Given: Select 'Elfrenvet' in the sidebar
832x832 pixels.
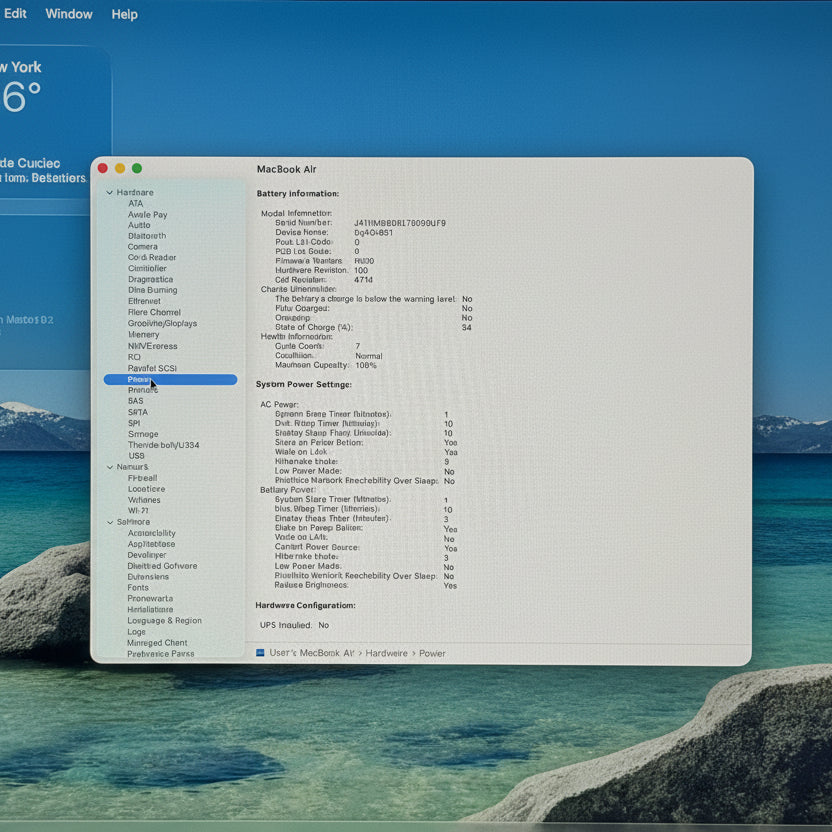Looking at the screenshot, I should tap(144, 301).
